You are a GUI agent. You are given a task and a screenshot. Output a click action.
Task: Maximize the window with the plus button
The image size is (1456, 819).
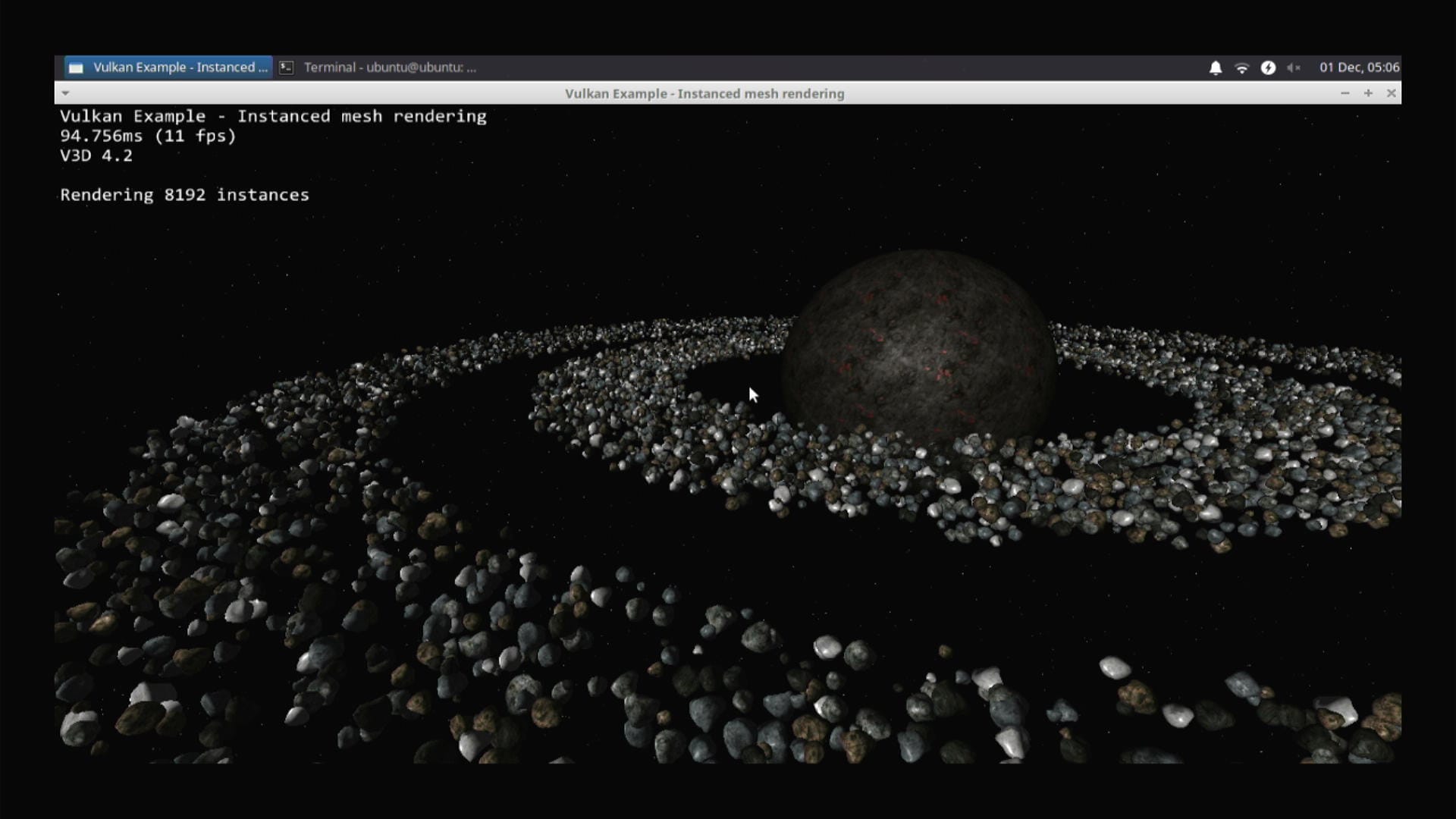[1368, 93]
